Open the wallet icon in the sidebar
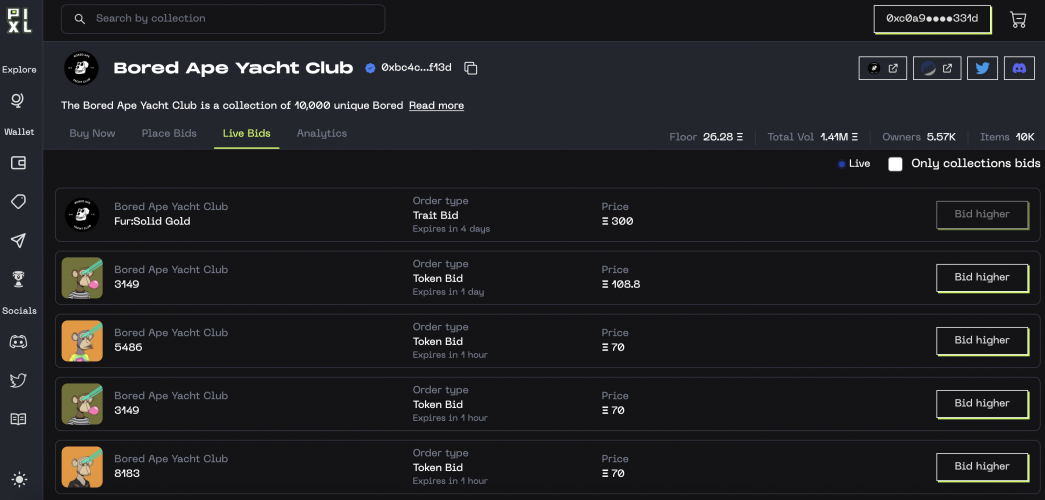1045x500 pixels. [18, 163]
